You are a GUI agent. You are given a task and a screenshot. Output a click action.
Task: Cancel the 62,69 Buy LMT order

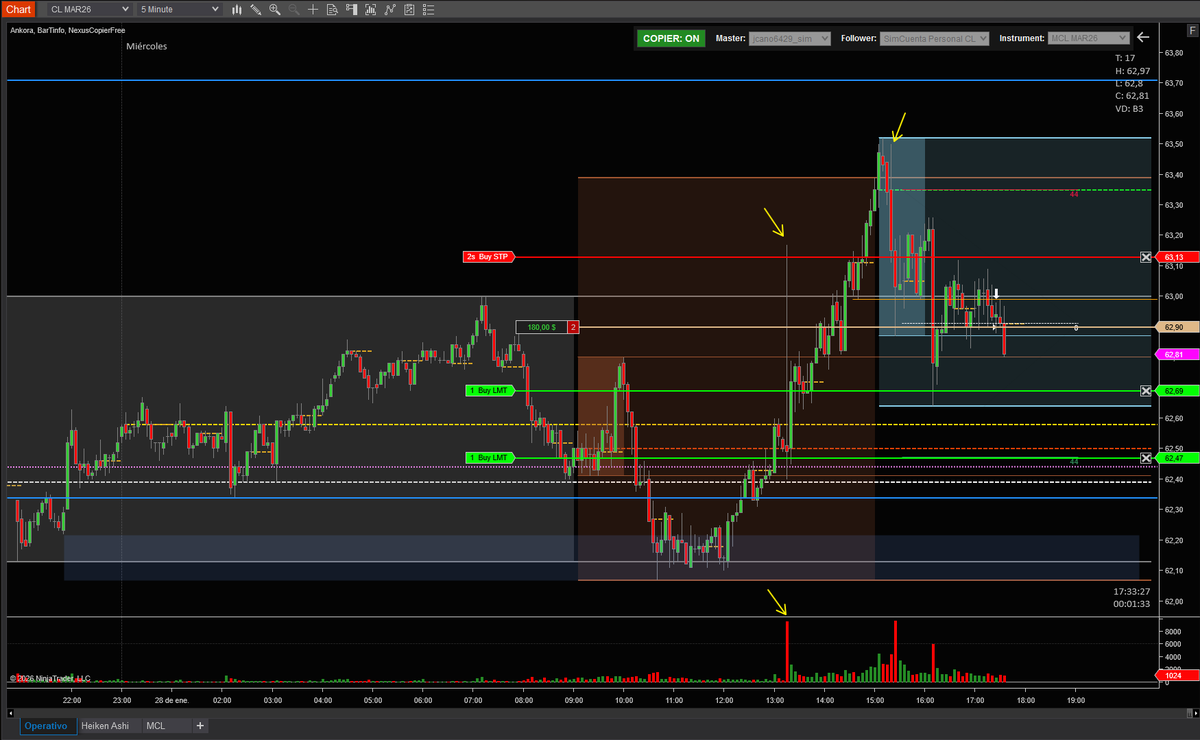pyautogui.click(x=1146, y=391)
